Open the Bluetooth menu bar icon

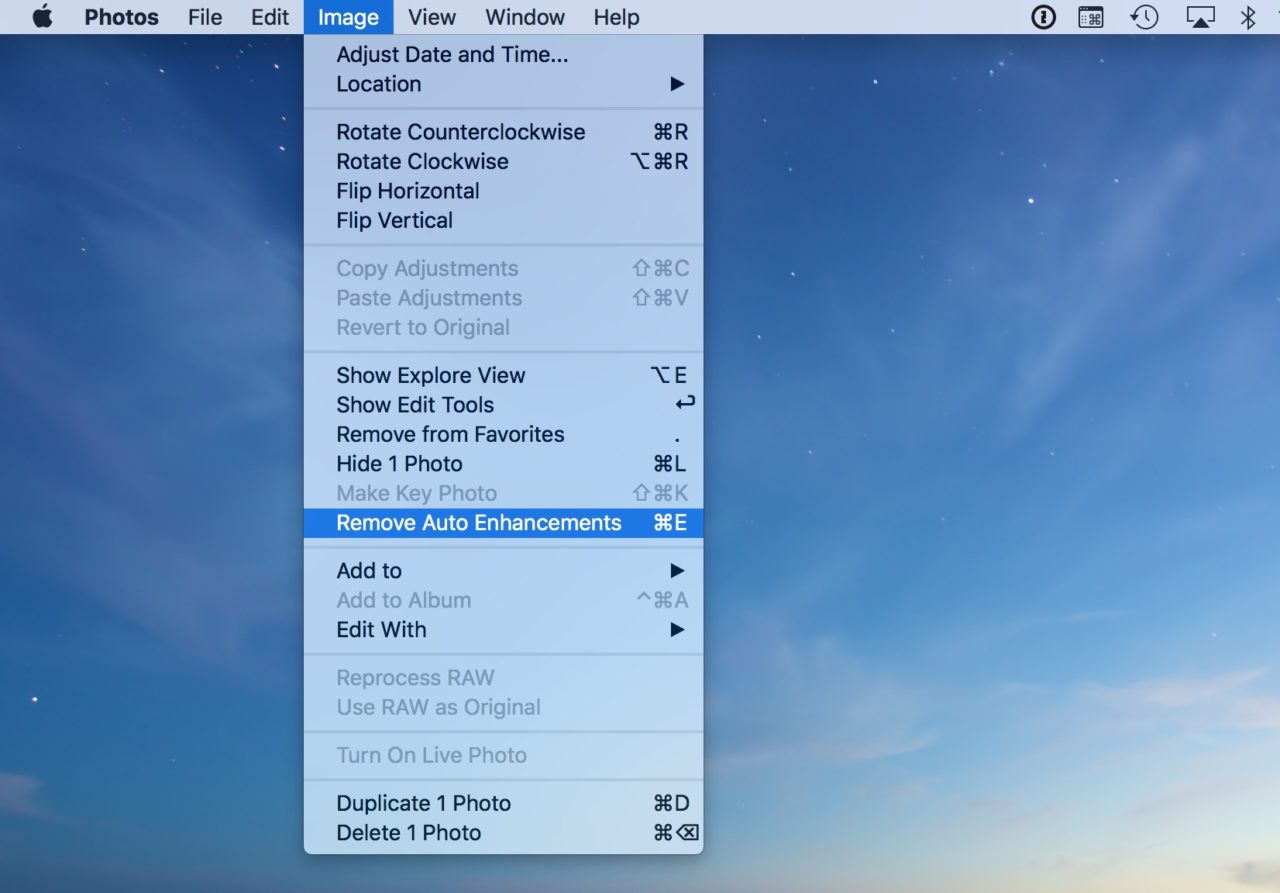[x=1248, y=17]
